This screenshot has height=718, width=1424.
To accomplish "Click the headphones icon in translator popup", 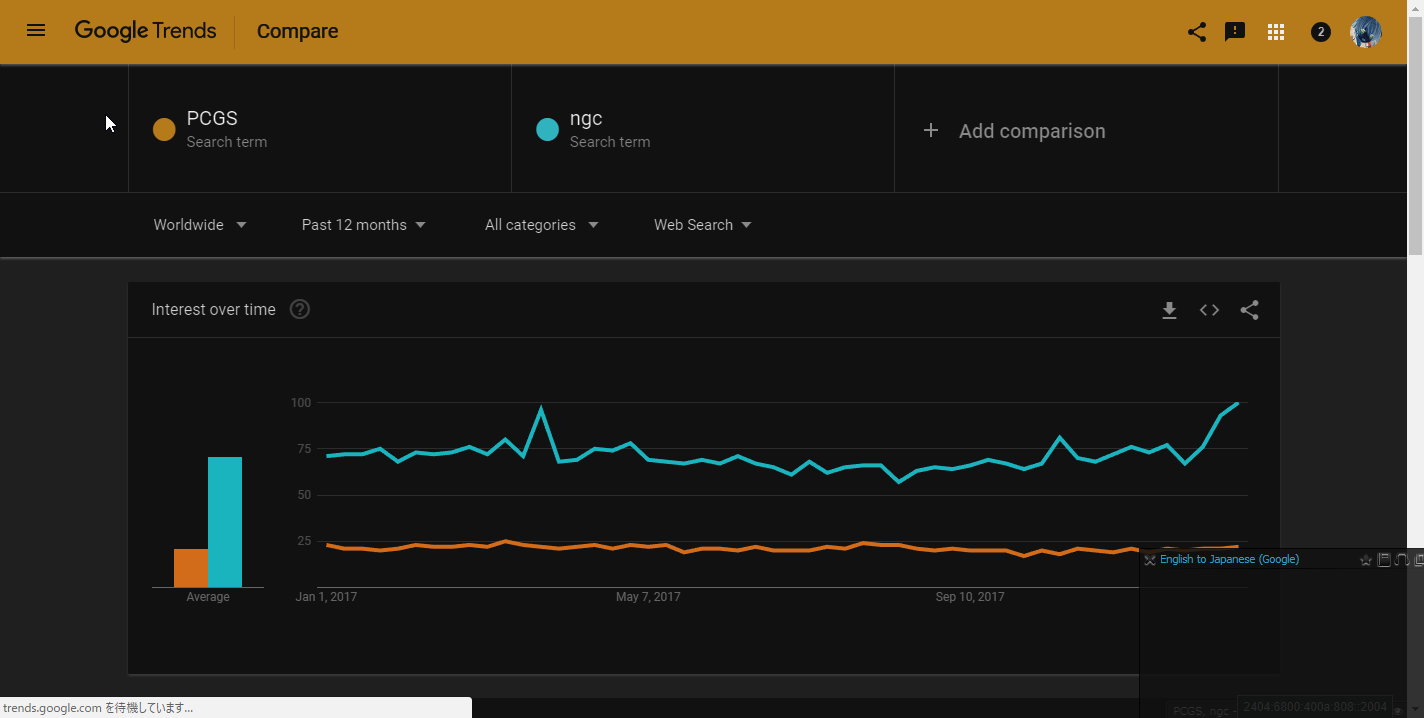I will pos(1402,560).
